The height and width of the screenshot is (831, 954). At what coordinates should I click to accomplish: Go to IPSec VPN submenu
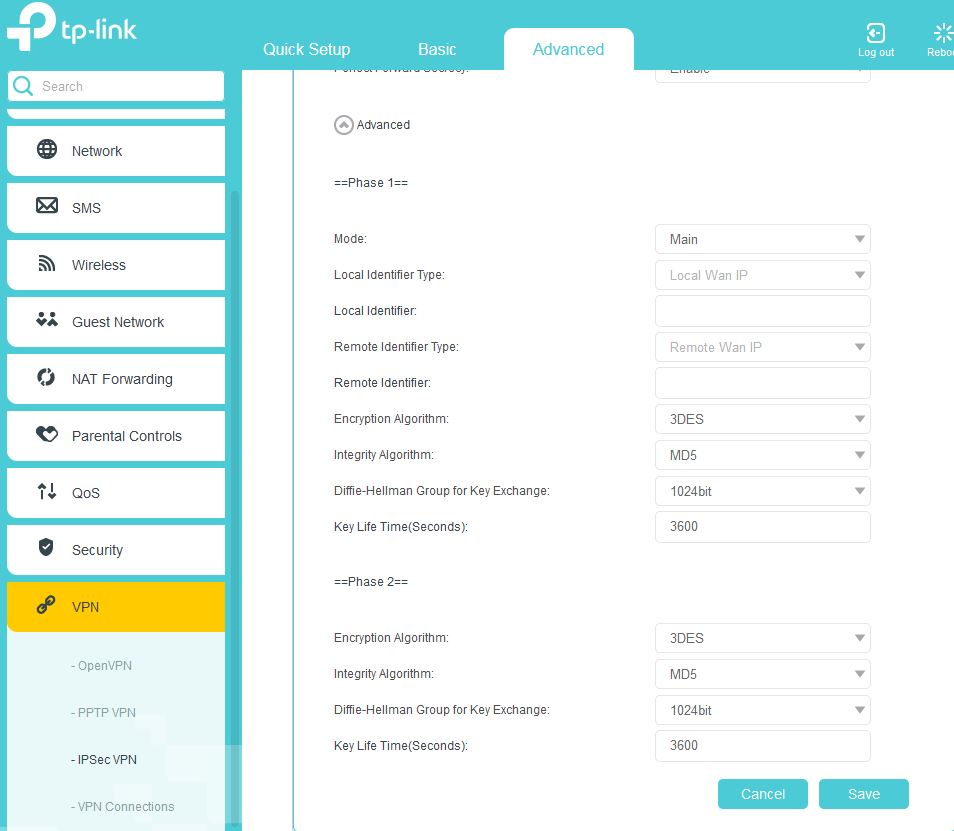click(104, 760)
